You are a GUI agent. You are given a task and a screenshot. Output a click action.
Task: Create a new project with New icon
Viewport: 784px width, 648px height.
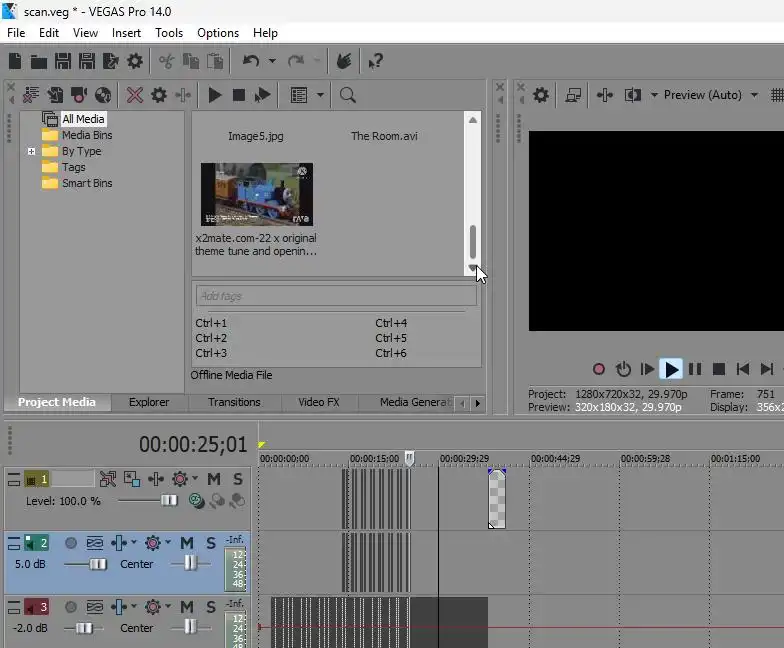[15, 62]
